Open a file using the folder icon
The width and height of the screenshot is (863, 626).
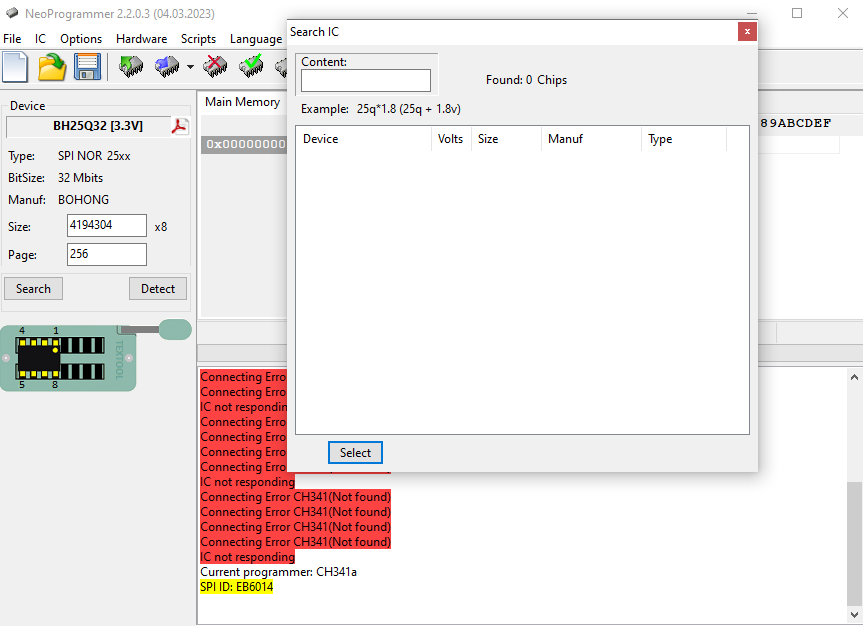tap(52, 67)
